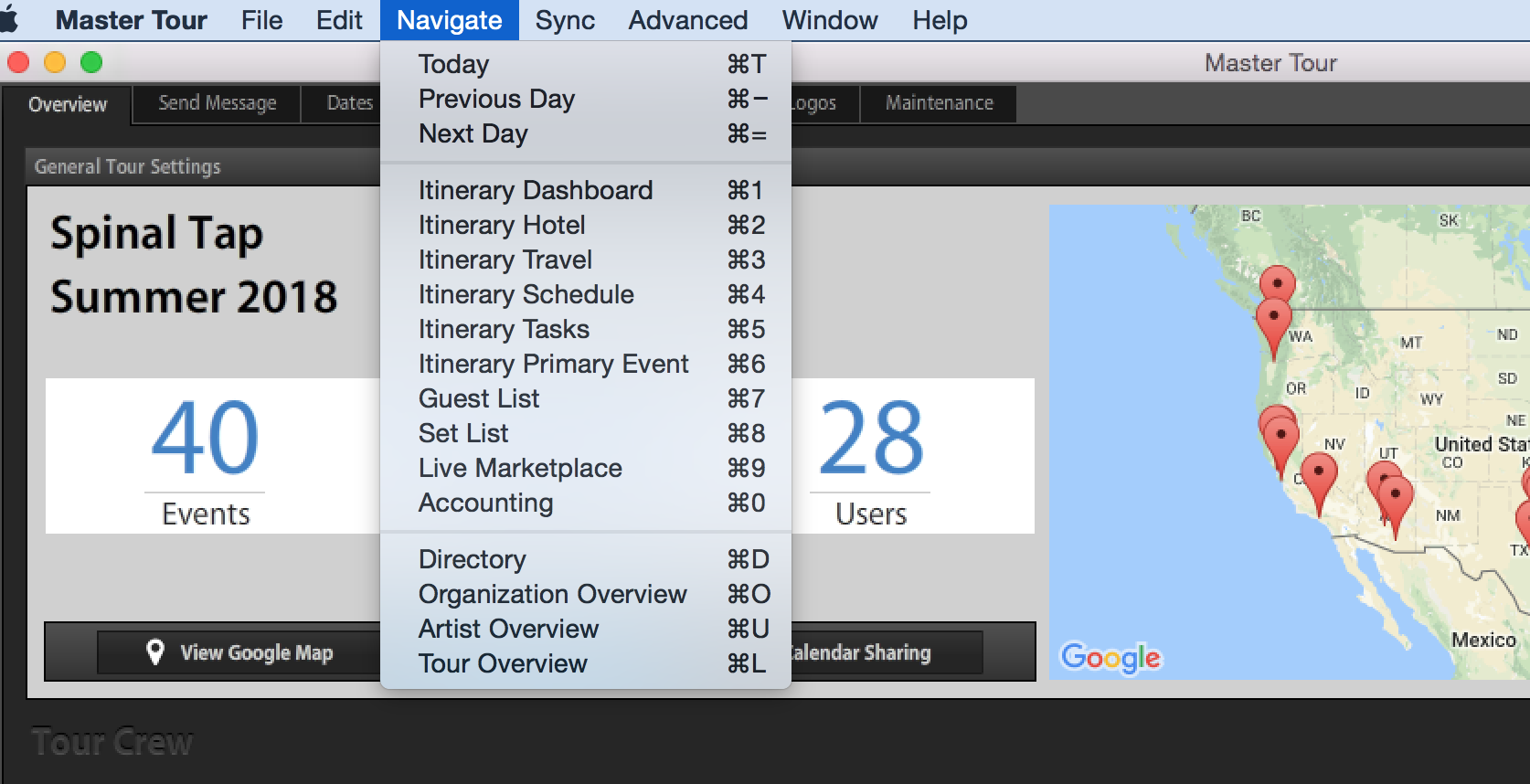This screenshot has height=784, width=1530.
Task: Open Directory from the menu
Action: (x=585, y=559)
